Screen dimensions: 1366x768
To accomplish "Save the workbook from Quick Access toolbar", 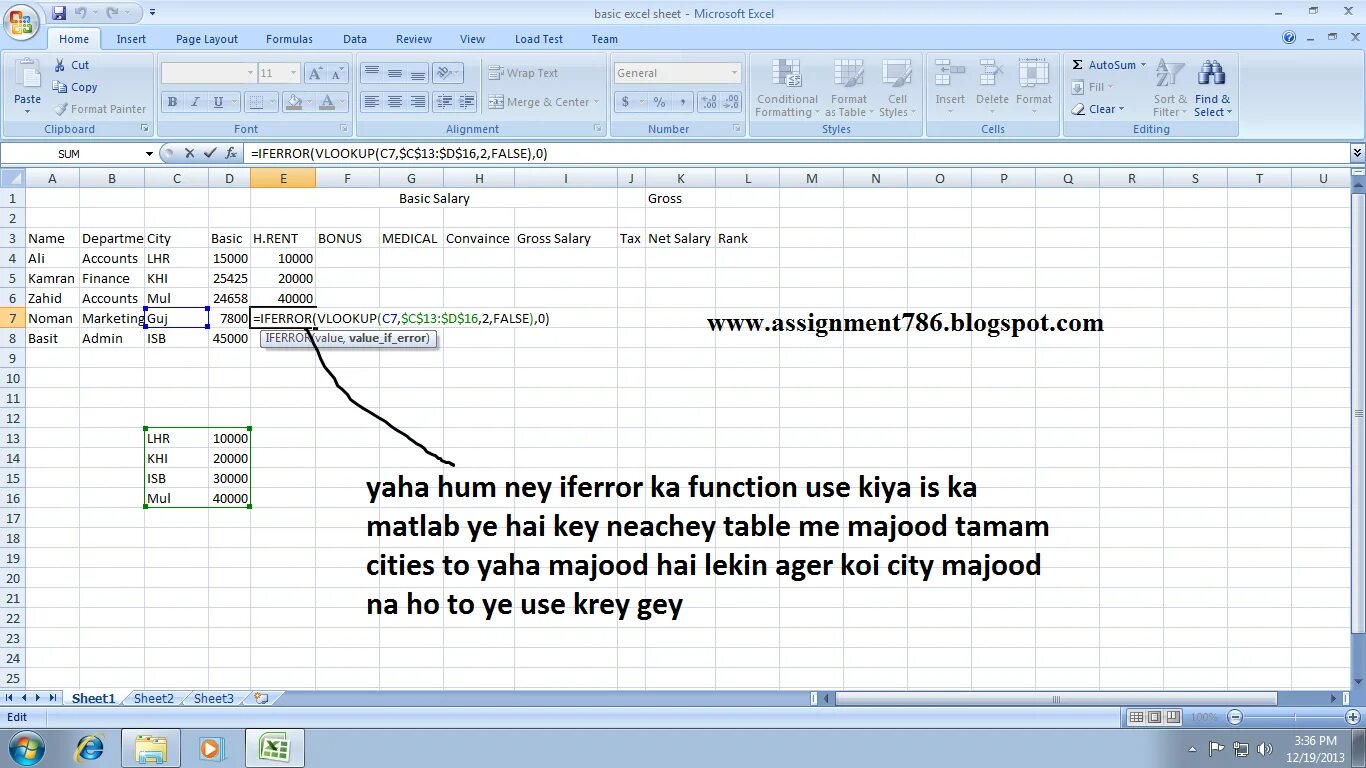I will 59,13.
